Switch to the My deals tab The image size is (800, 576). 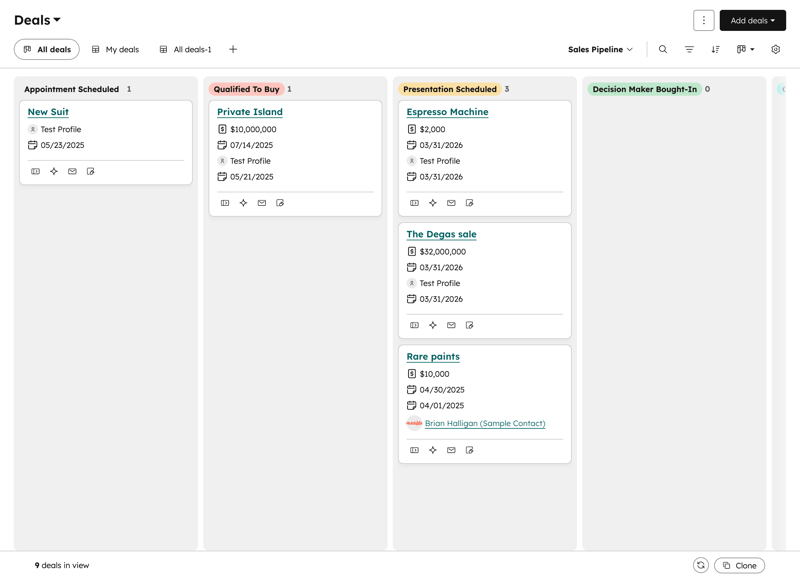(x=118, y=49)
